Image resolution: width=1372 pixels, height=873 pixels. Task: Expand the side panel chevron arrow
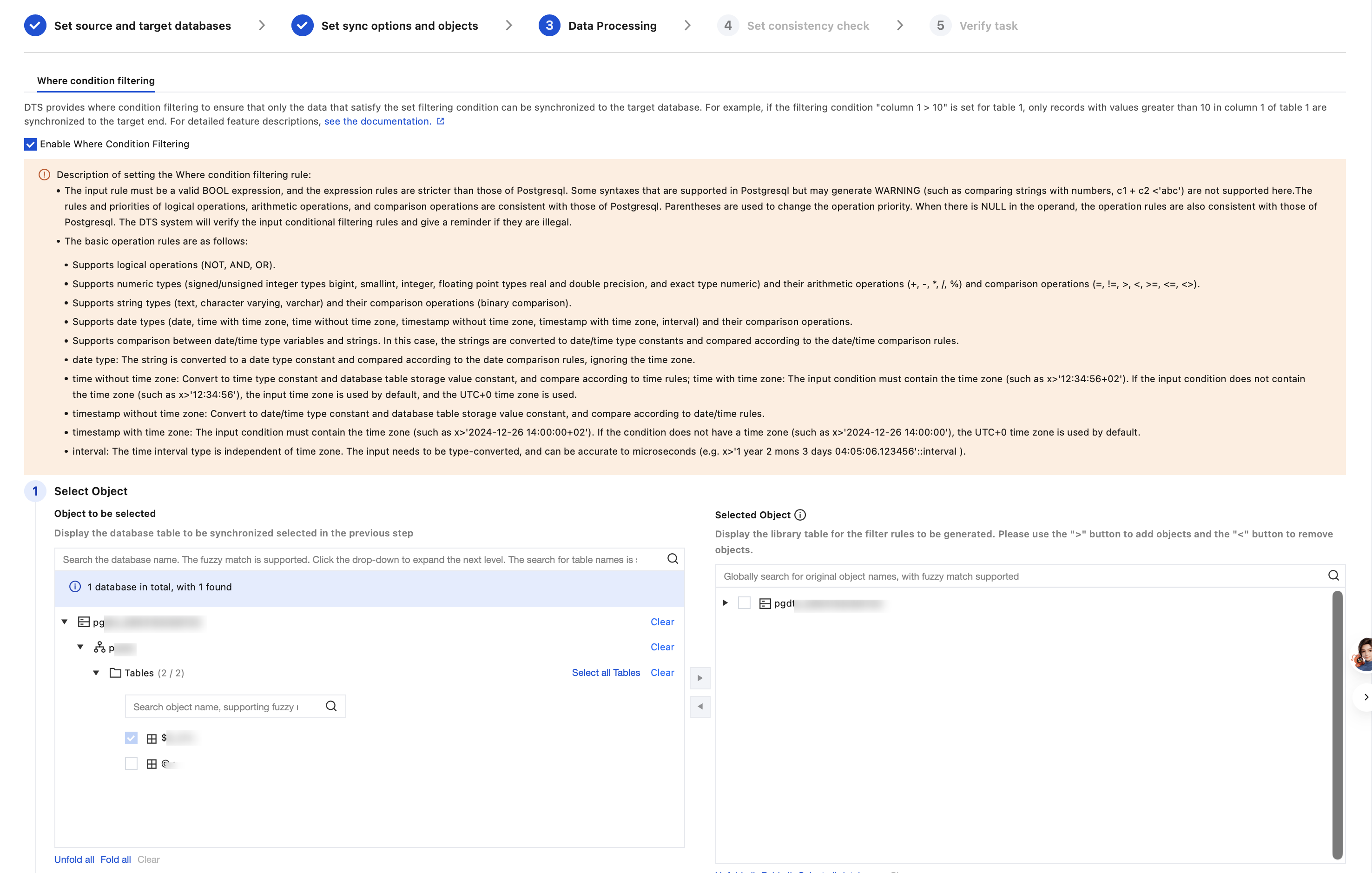[x=1366, y=697]
